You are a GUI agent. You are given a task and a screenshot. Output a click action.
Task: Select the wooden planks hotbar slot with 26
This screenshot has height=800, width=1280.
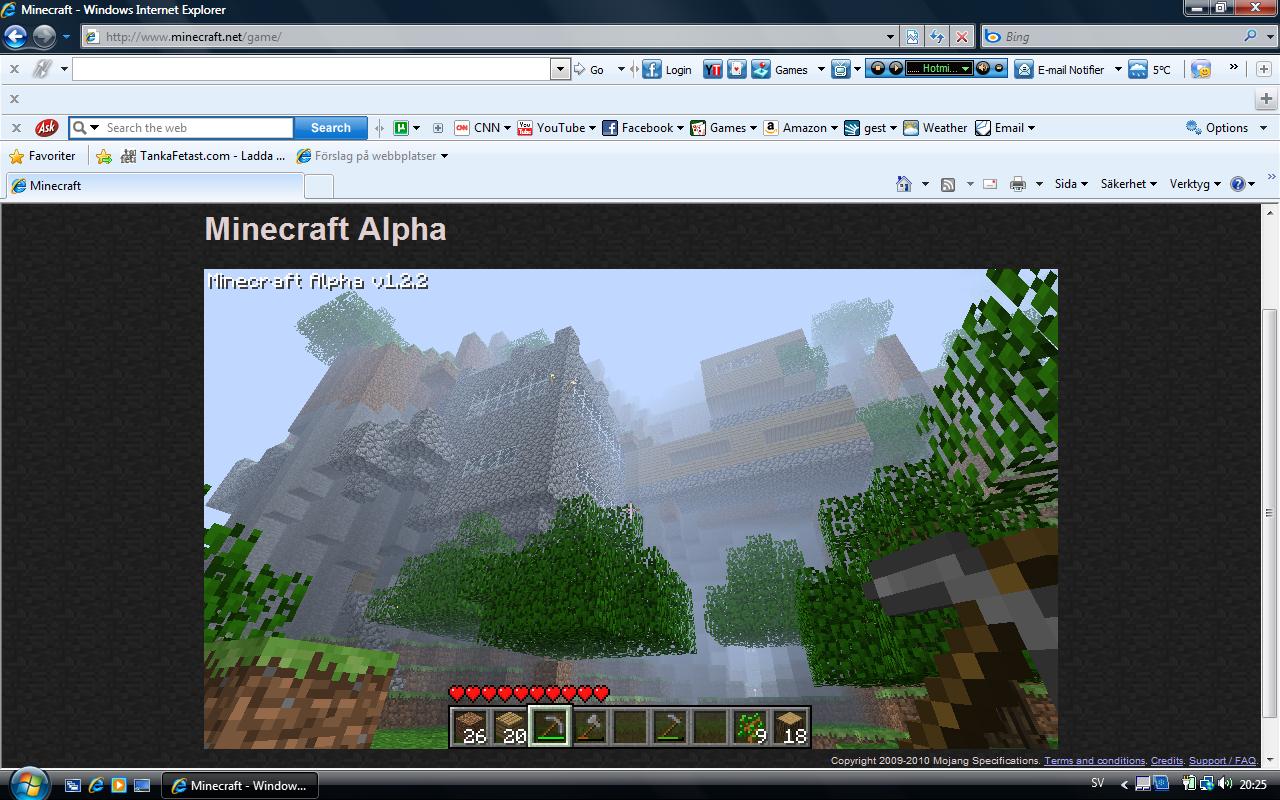pos(469,727)
